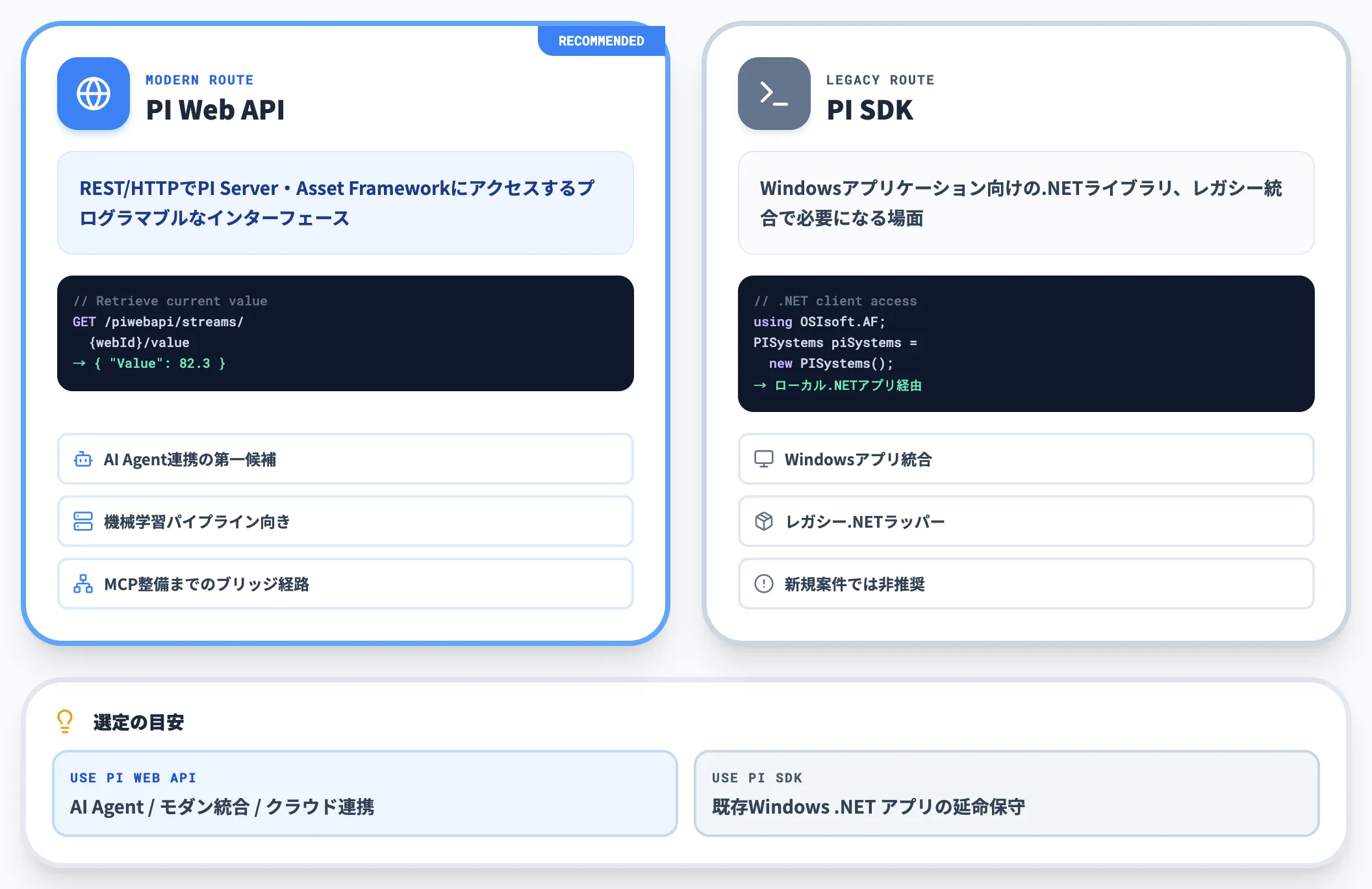The image size is (1372, 889).
Task: Click the GET /piwebapi/streams/ code line
Action: point(158,322)
